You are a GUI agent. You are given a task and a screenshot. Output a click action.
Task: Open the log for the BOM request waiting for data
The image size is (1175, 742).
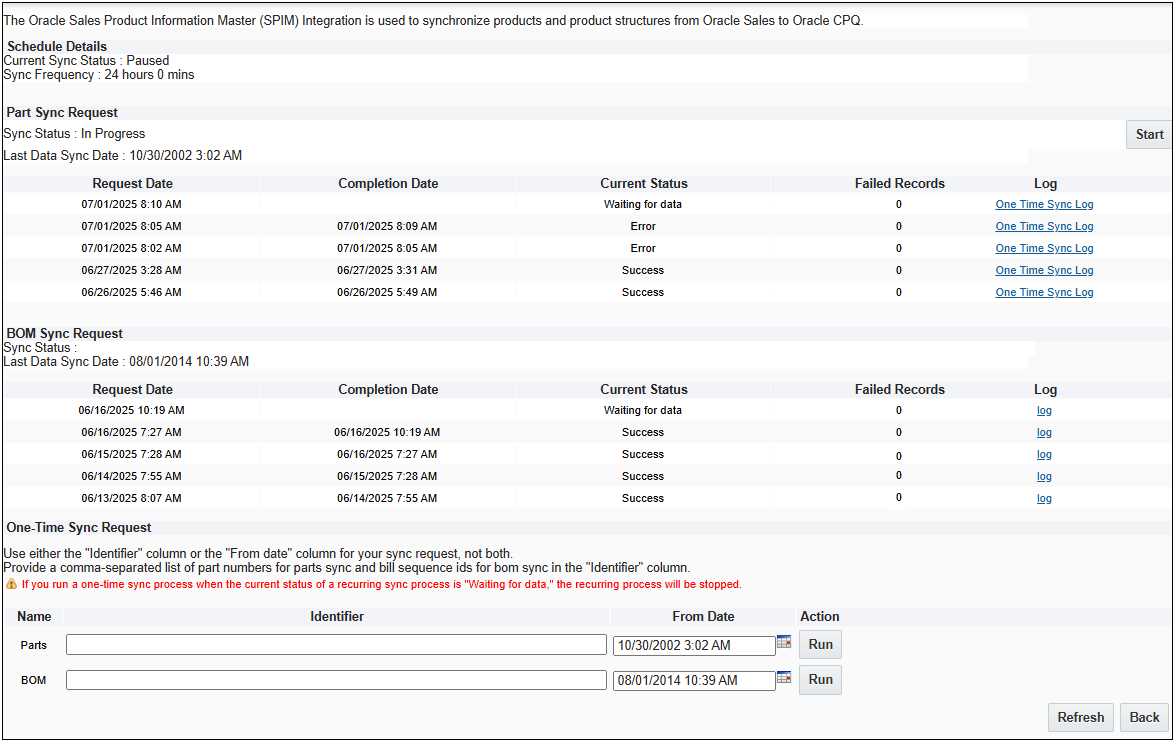pyautogui.click(x=1044, y=410)
